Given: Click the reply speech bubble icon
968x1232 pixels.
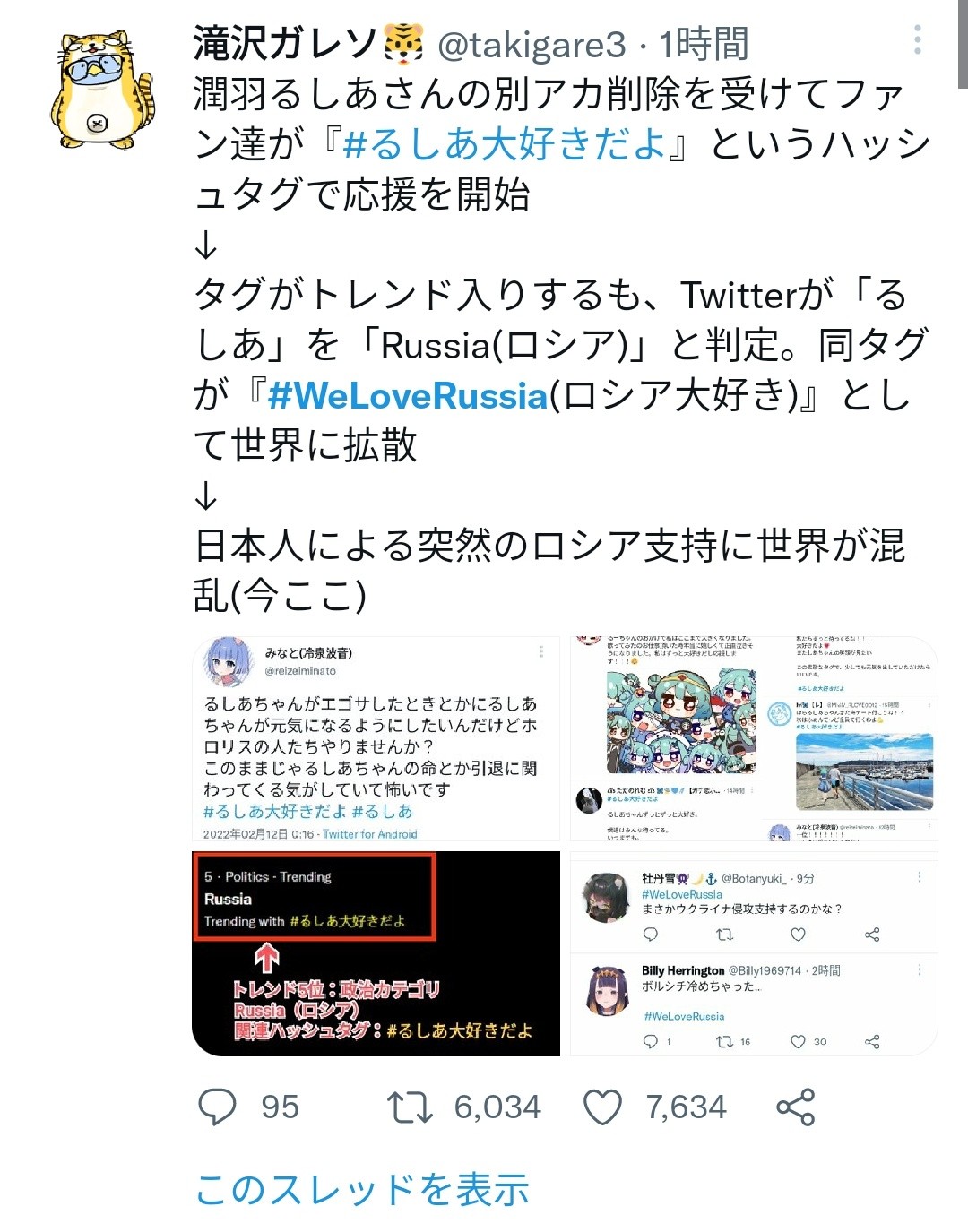Looking at the screenshot, I should (x=217, y=1107).
